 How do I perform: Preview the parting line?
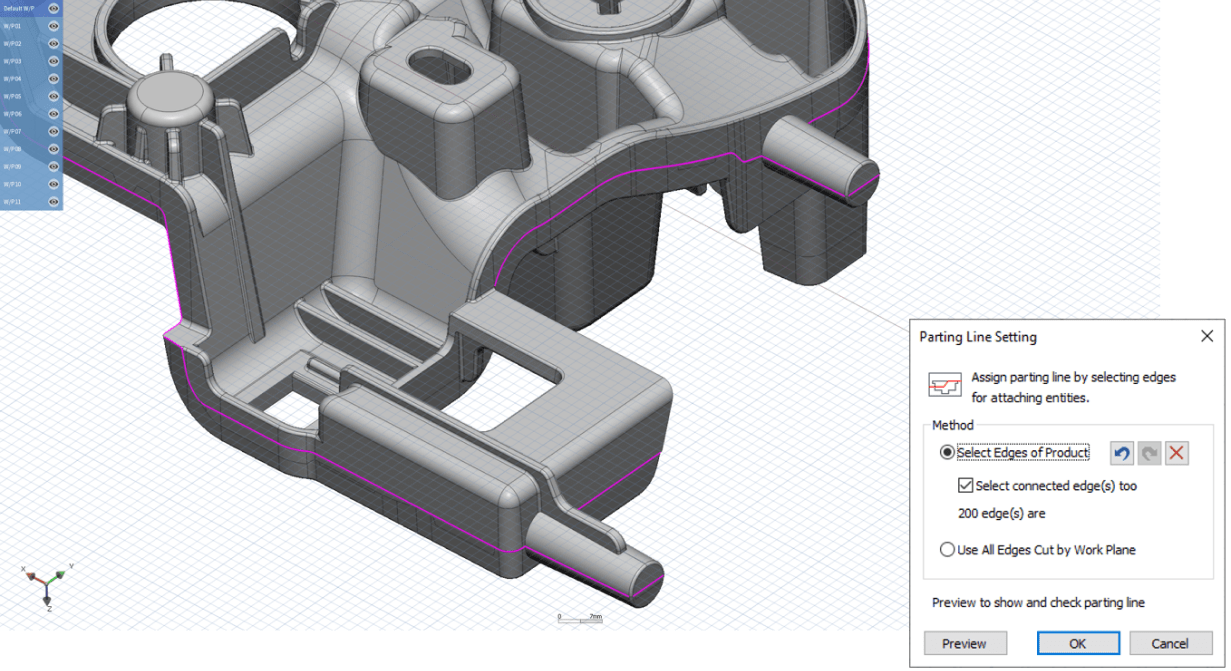click(965, 643)
